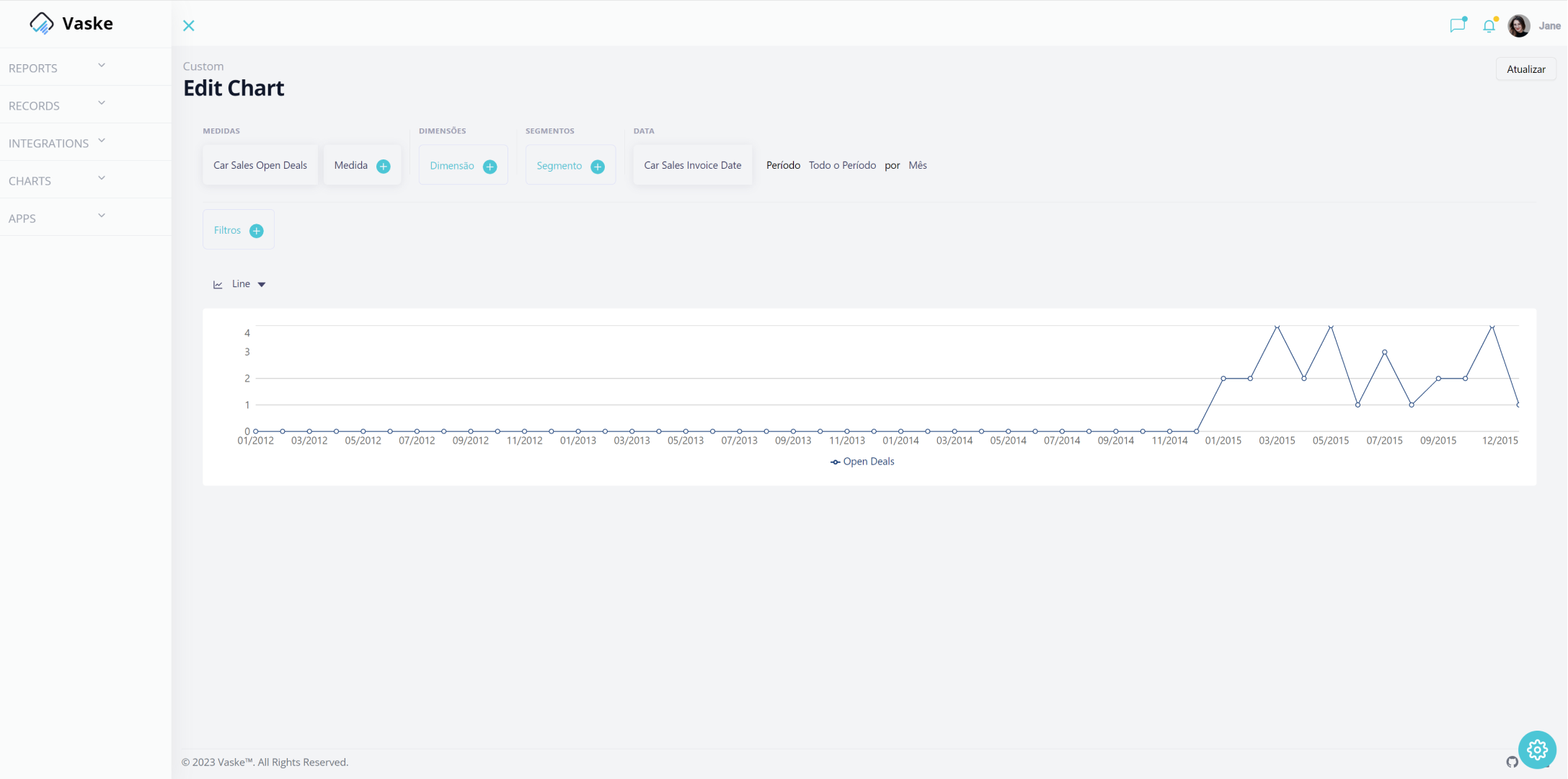The height and width of the screenshot is (779, 1568).
Task: Open the settings gear floating button
Action: click(x=1537, y=750)
